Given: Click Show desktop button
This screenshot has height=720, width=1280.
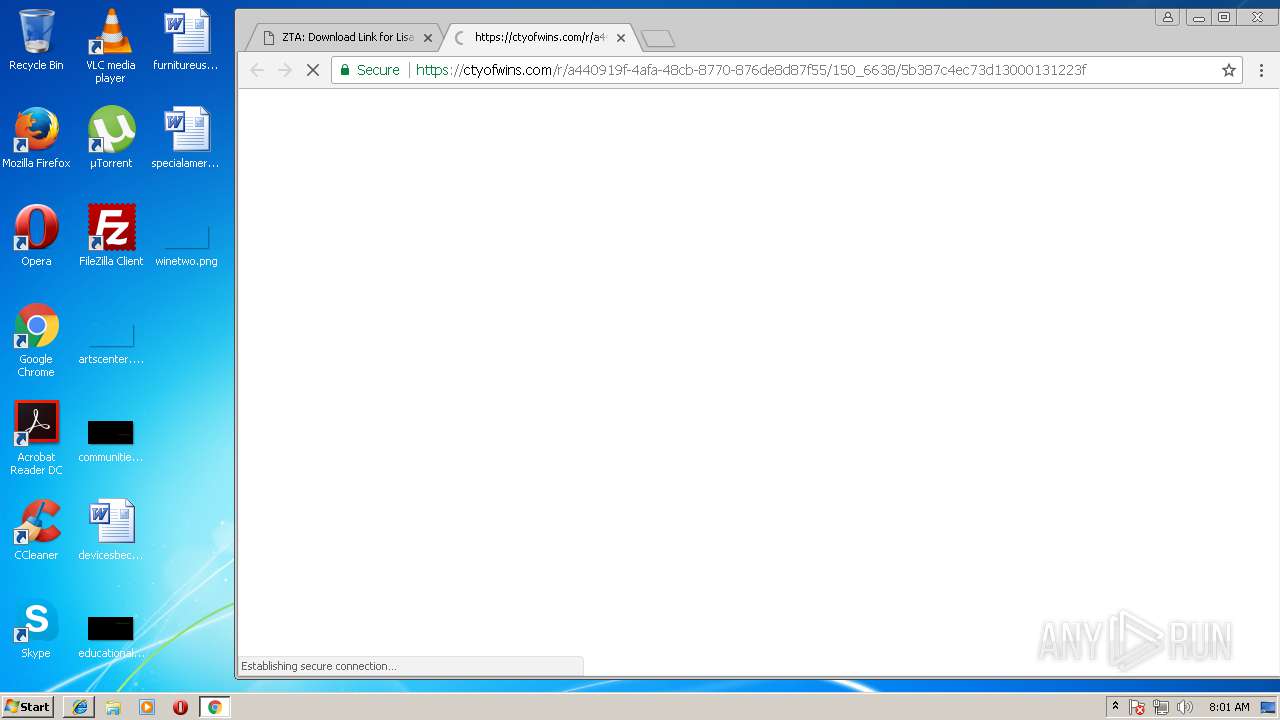Looking at the screenshot, I should pyautogui.click(x=1269, y=707).
